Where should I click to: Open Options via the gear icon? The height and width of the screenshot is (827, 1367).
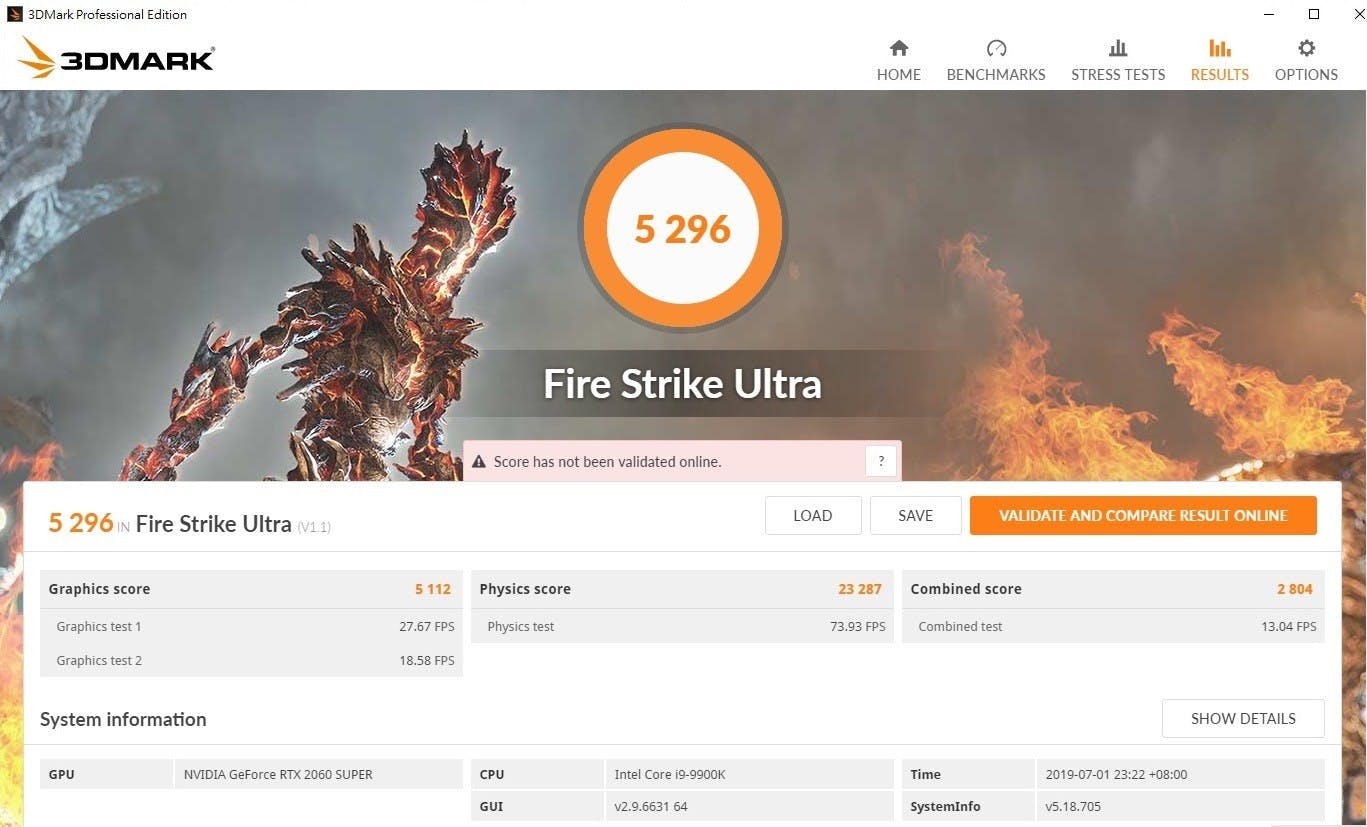1306,48
